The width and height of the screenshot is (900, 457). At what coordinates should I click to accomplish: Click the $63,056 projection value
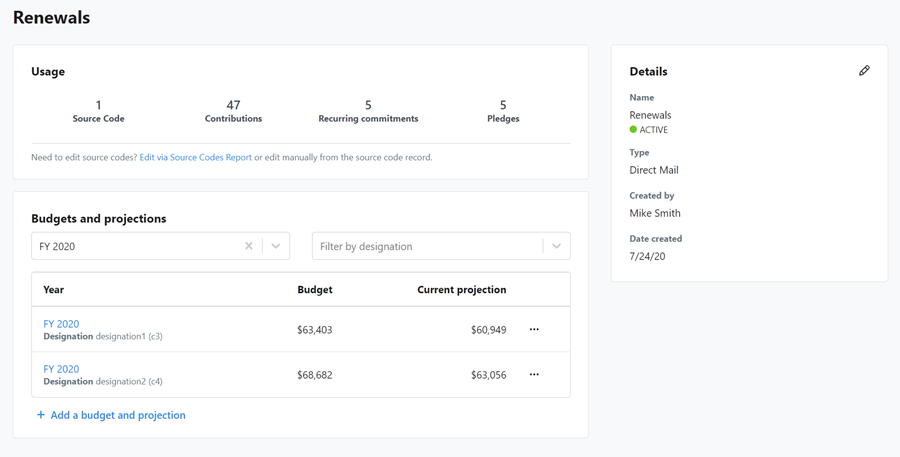488,375
